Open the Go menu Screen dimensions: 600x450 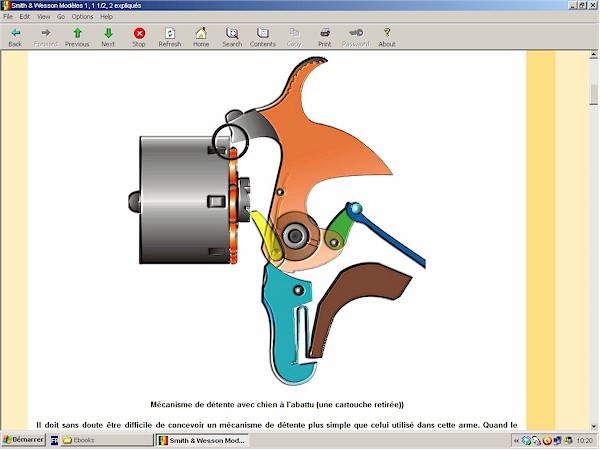61,16
